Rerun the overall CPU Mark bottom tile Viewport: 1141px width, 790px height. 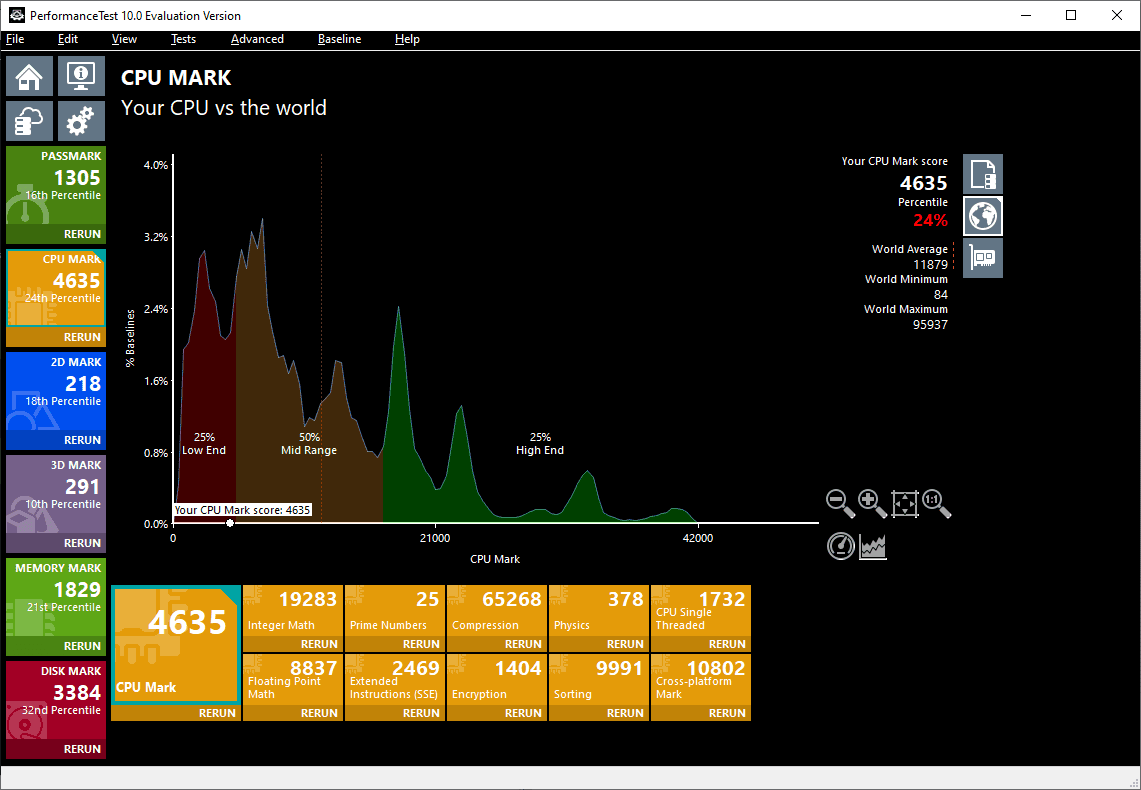(175, 714)
